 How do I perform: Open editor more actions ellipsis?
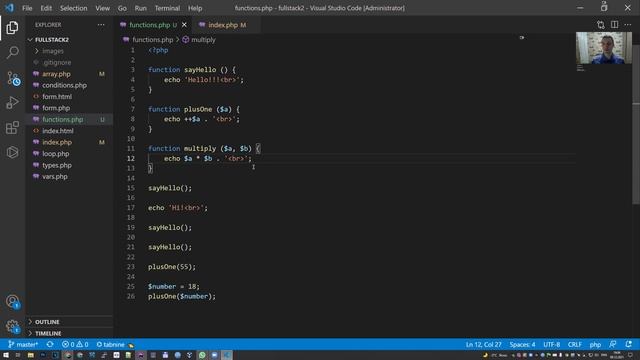point(628,25)
